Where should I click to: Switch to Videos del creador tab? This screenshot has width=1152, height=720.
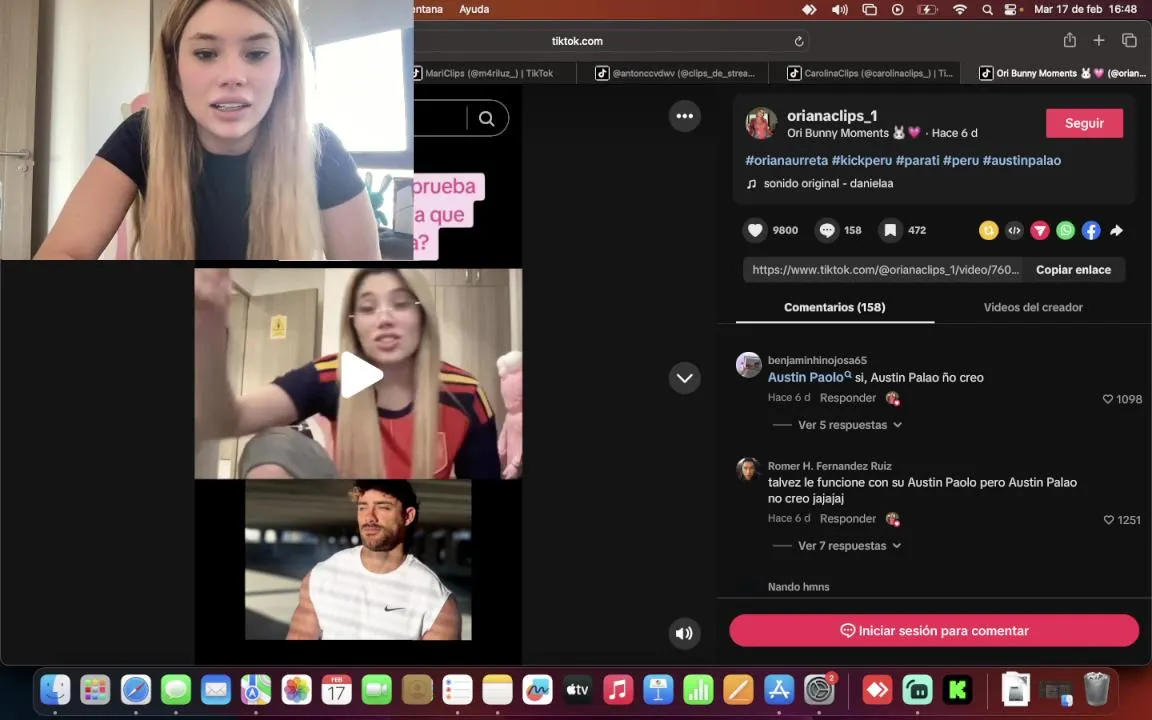tap(1033, 307)
